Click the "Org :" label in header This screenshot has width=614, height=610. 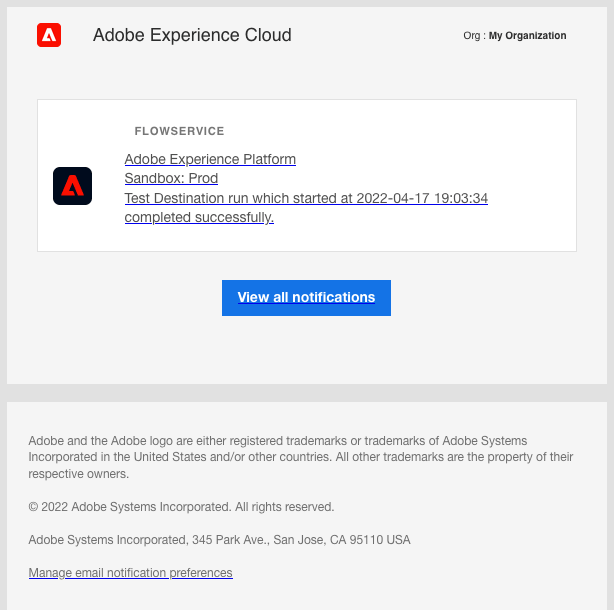coord(474,36)
